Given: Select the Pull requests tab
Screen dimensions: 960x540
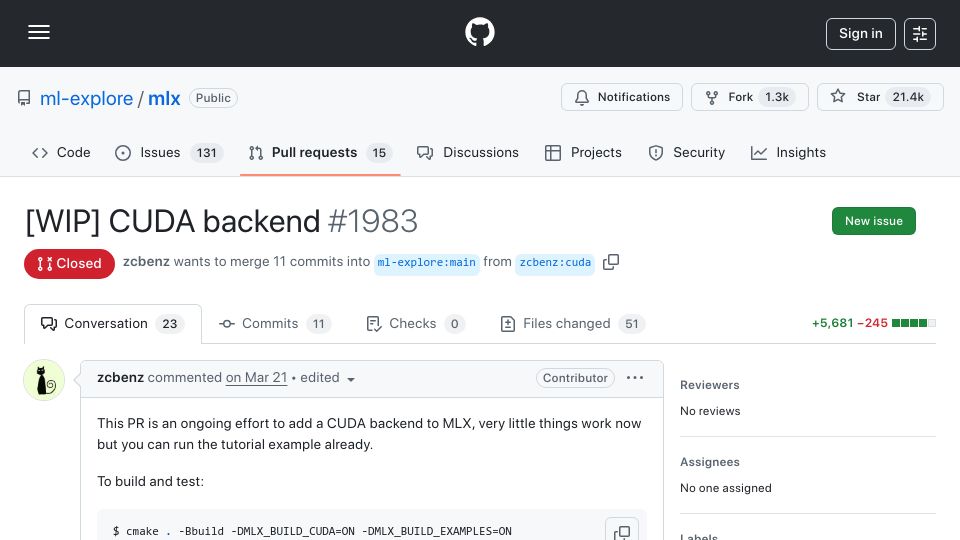Looking at the screenshot, I should [x=320, y=152].
